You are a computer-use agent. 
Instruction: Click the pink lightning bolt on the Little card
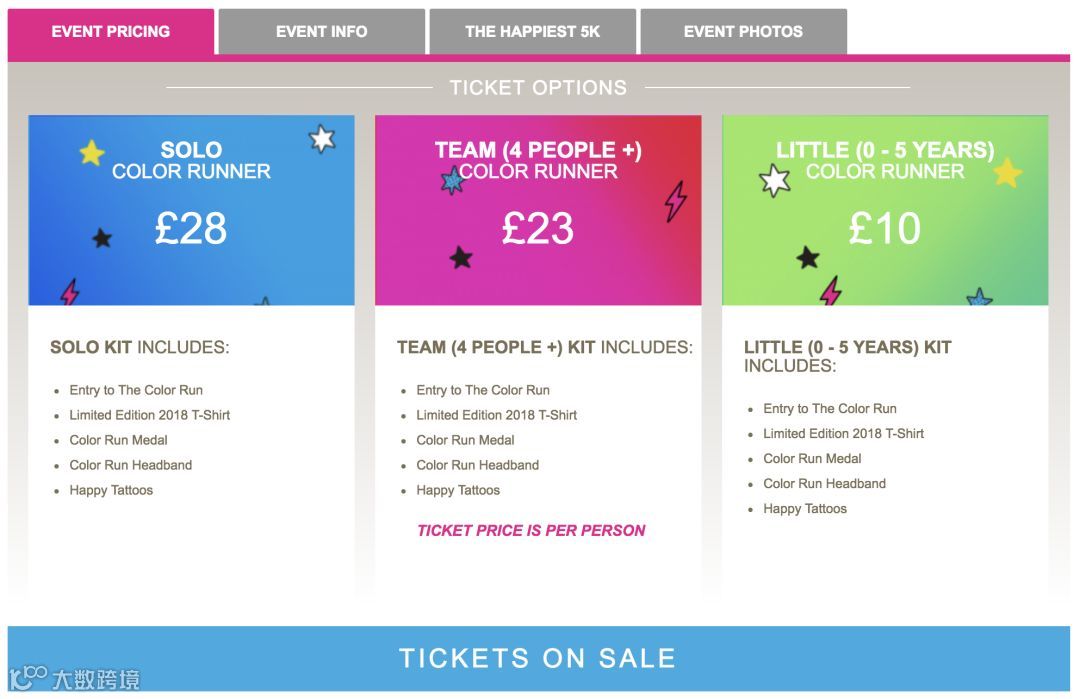pos(830,291)
